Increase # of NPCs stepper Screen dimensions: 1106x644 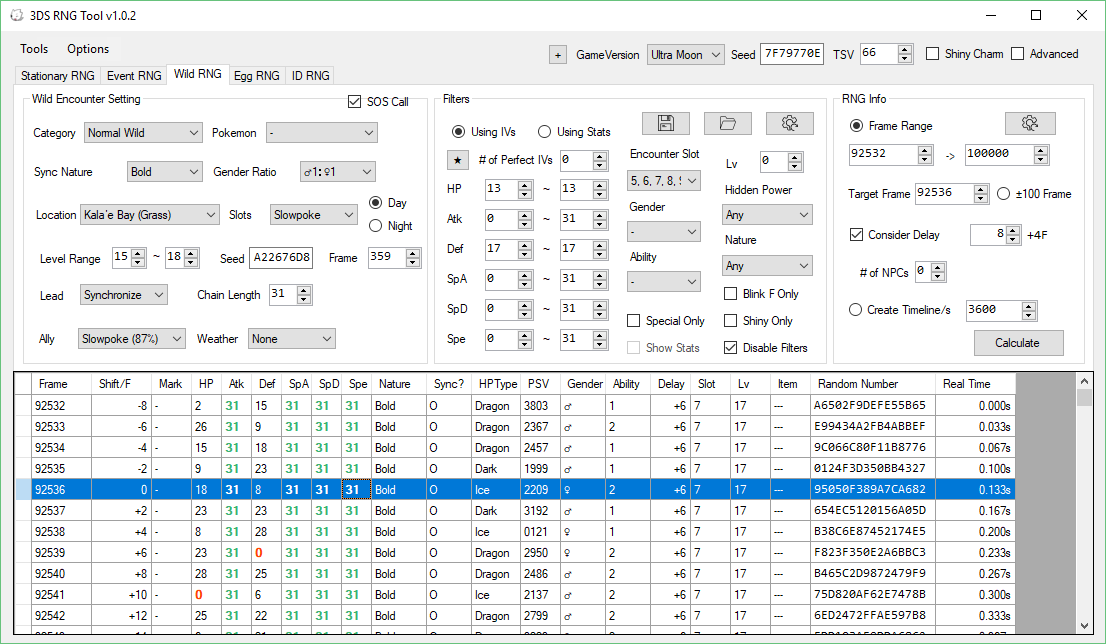click(937, 267)
